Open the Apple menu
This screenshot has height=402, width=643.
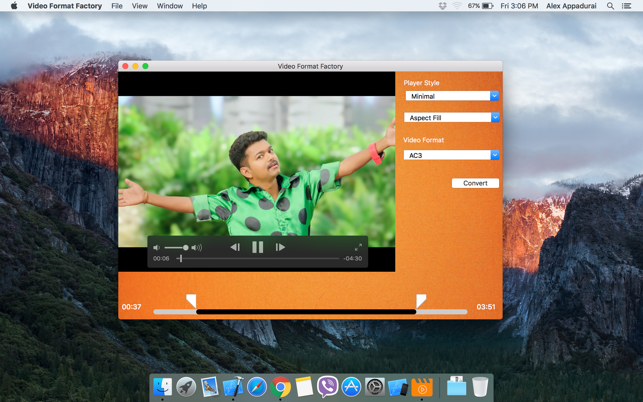14,6
